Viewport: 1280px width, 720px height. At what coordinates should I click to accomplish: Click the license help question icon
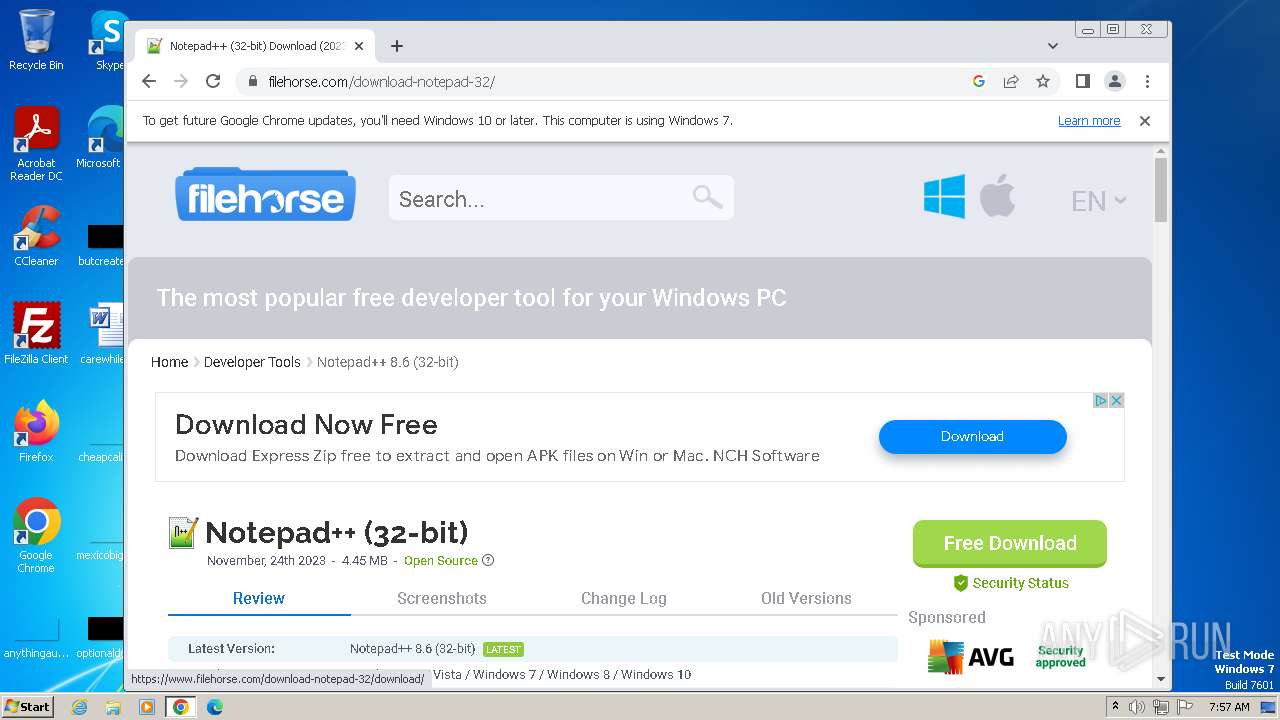488,561
